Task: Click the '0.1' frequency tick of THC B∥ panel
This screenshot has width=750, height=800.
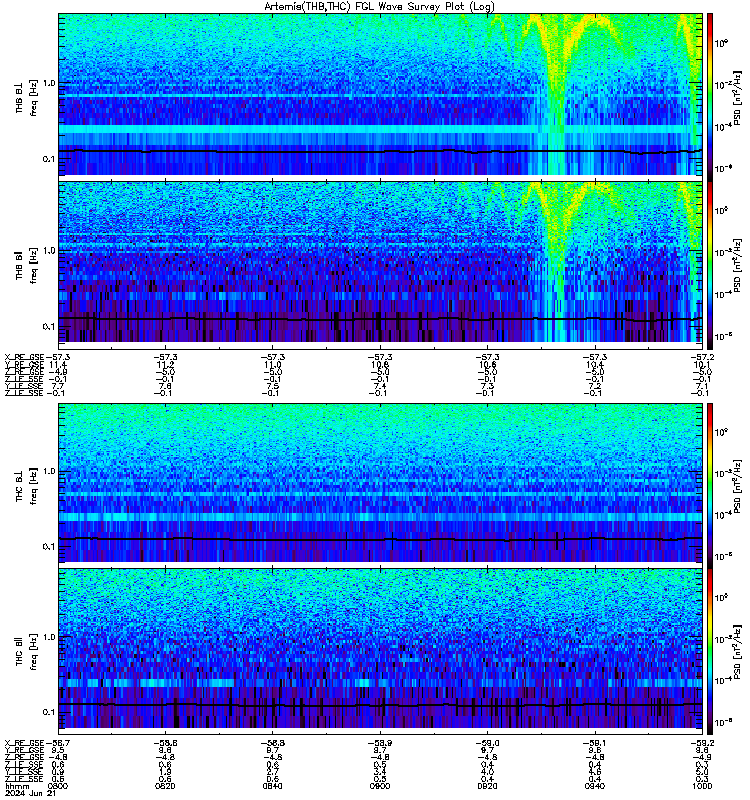Action: [49, 712]
